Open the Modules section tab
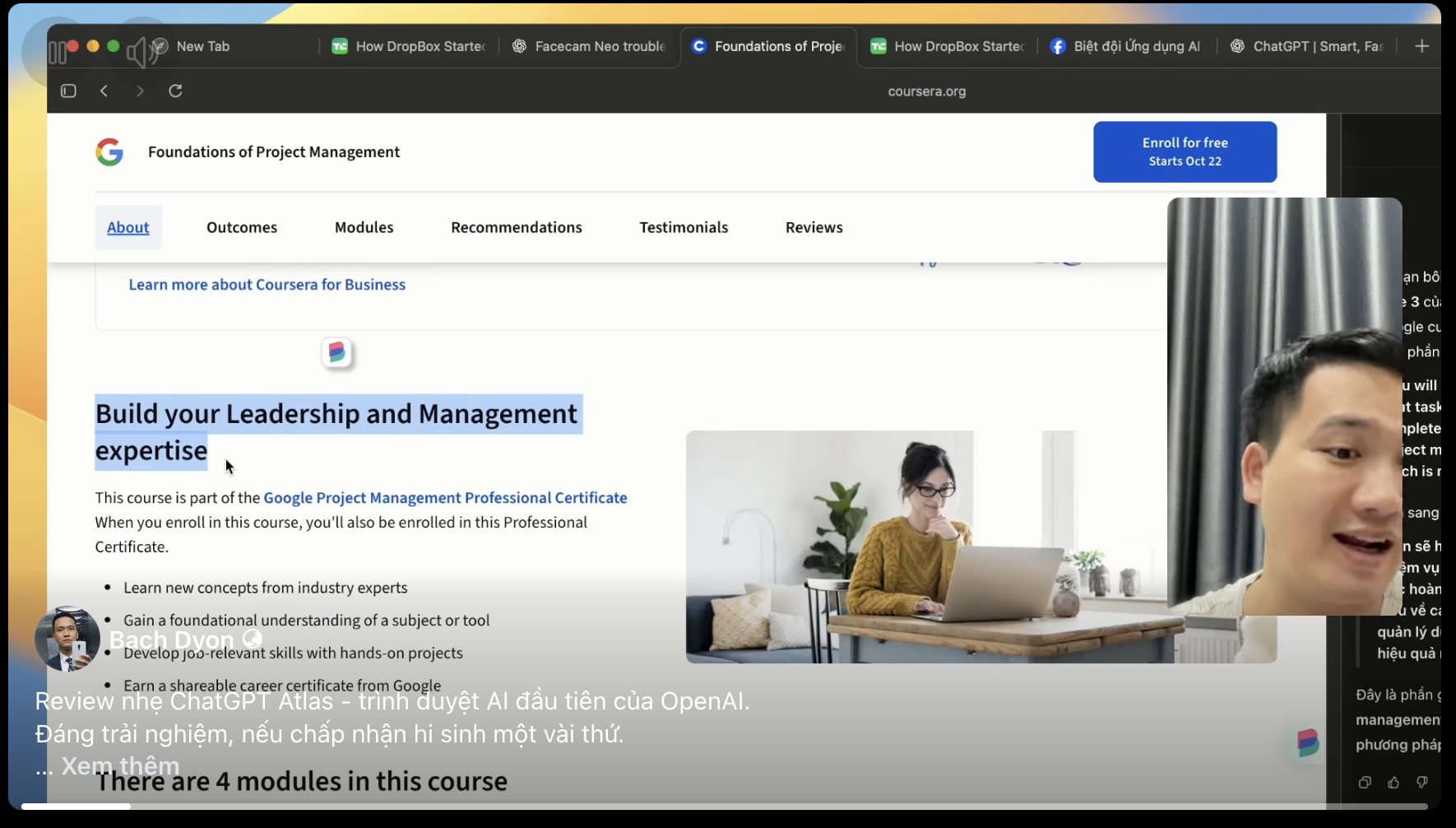1456x828 pixels. point(364,228)
